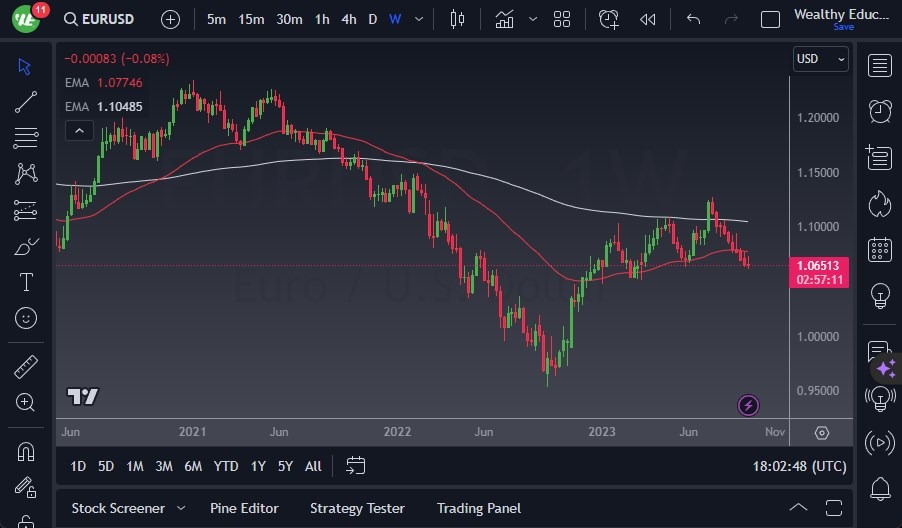
Task: Open the time interval dropdown chevron
Action: coord(419,19)
